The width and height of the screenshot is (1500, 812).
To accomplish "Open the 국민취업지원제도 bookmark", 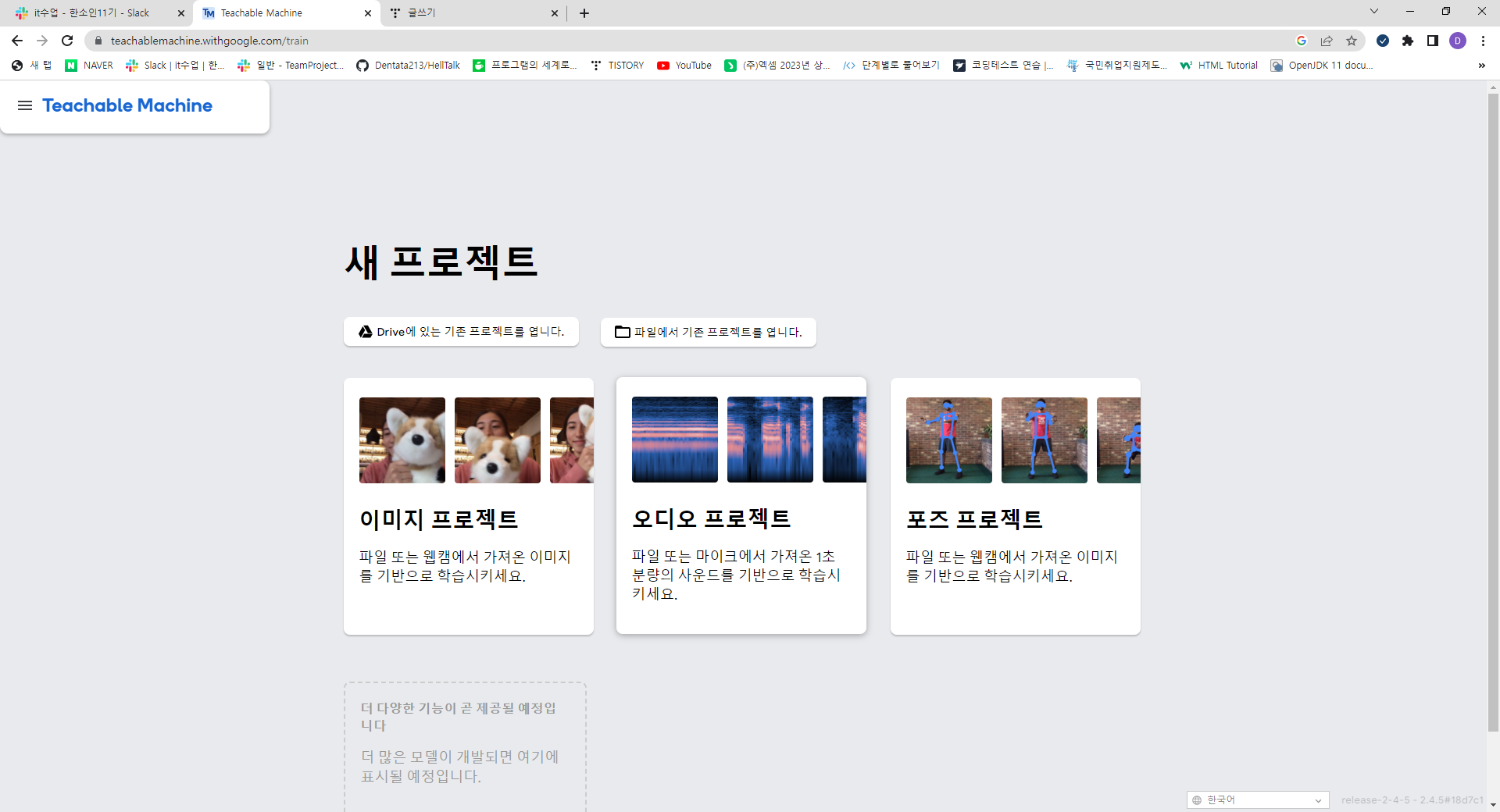I will (1117, 66).
